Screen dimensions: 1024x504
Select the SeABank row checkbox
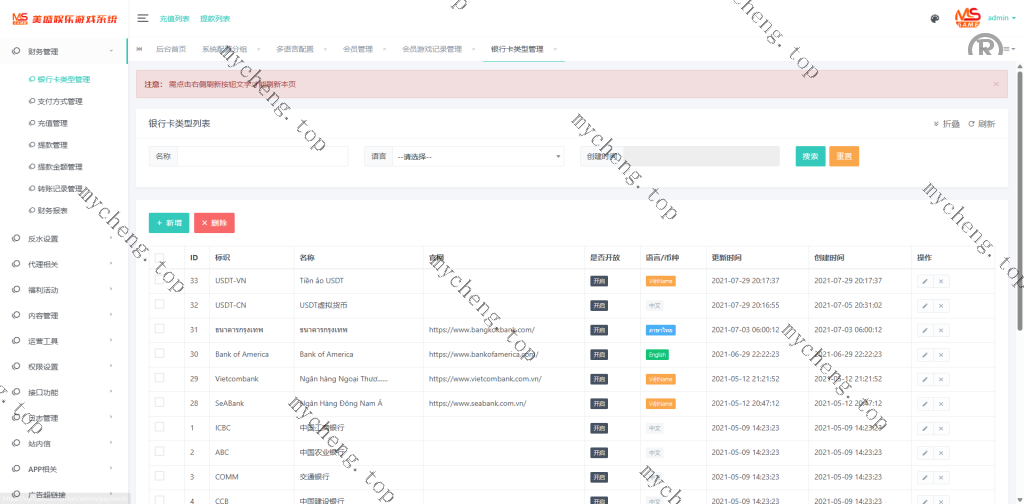click(159, 403)
